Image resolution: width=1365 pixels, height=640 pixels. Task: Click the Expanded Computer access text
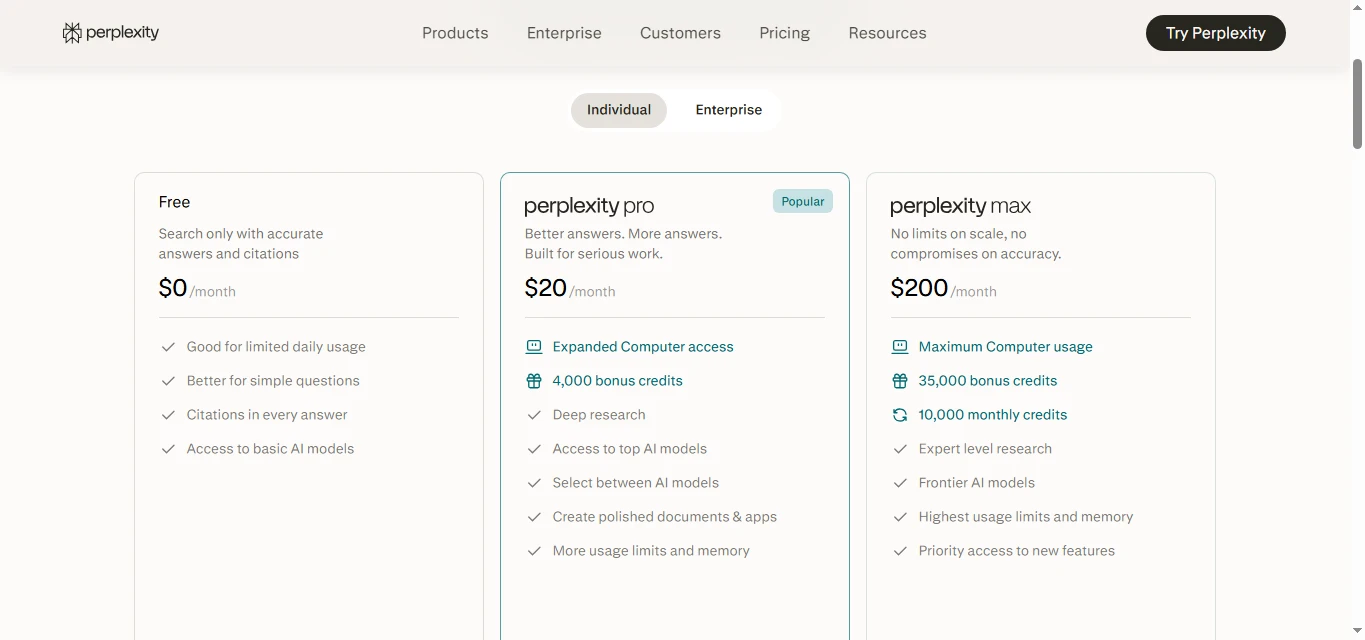click(643, 347)
